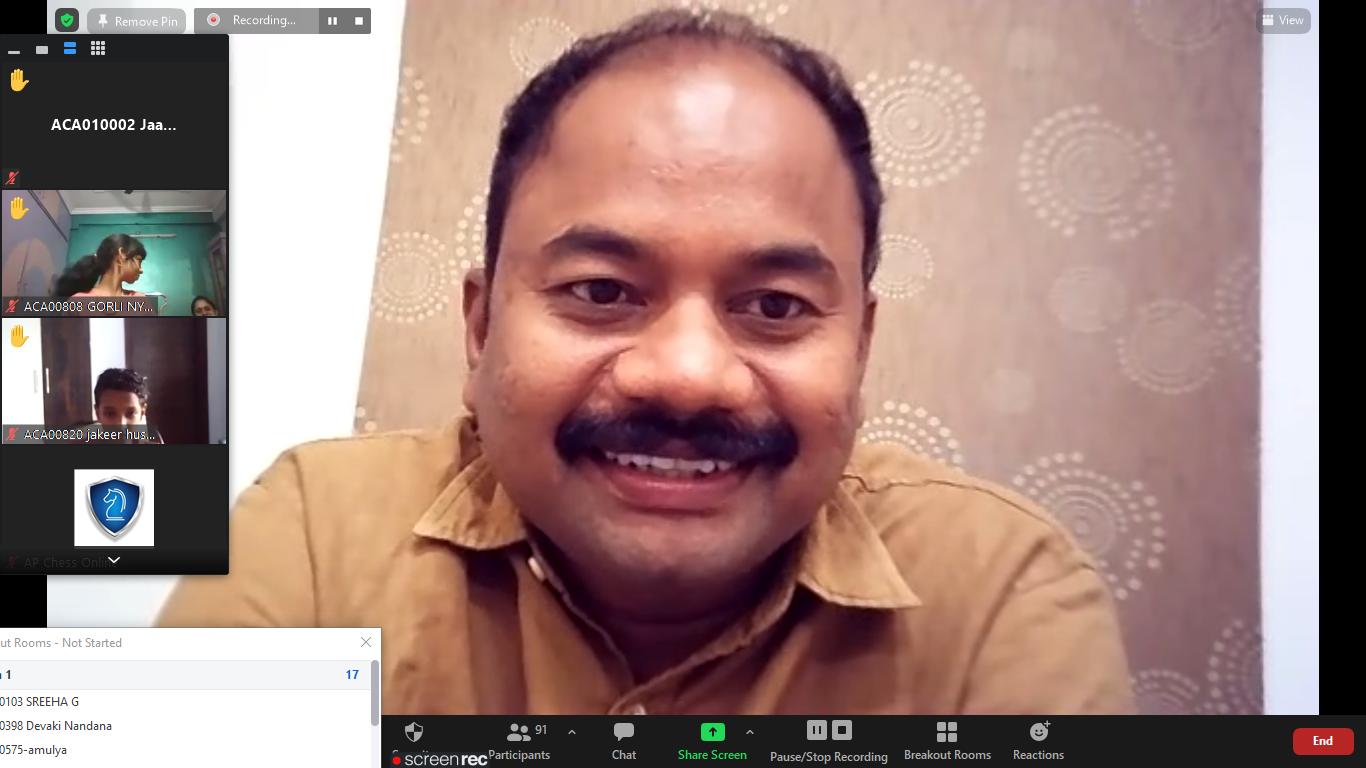Click the Breakout Rooms list scrollbar
1366x768 pixels.
[375, 692]
